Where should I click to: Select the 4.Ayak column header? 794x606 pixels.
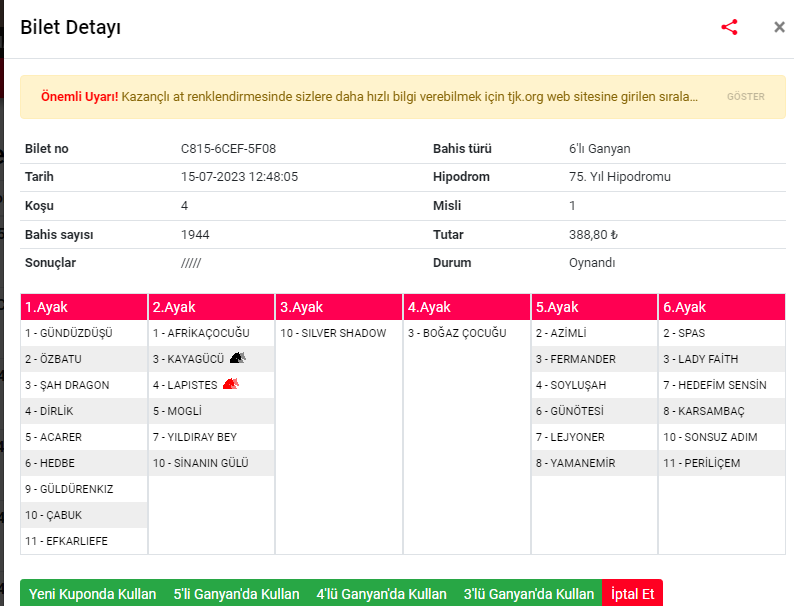(467, 307)
